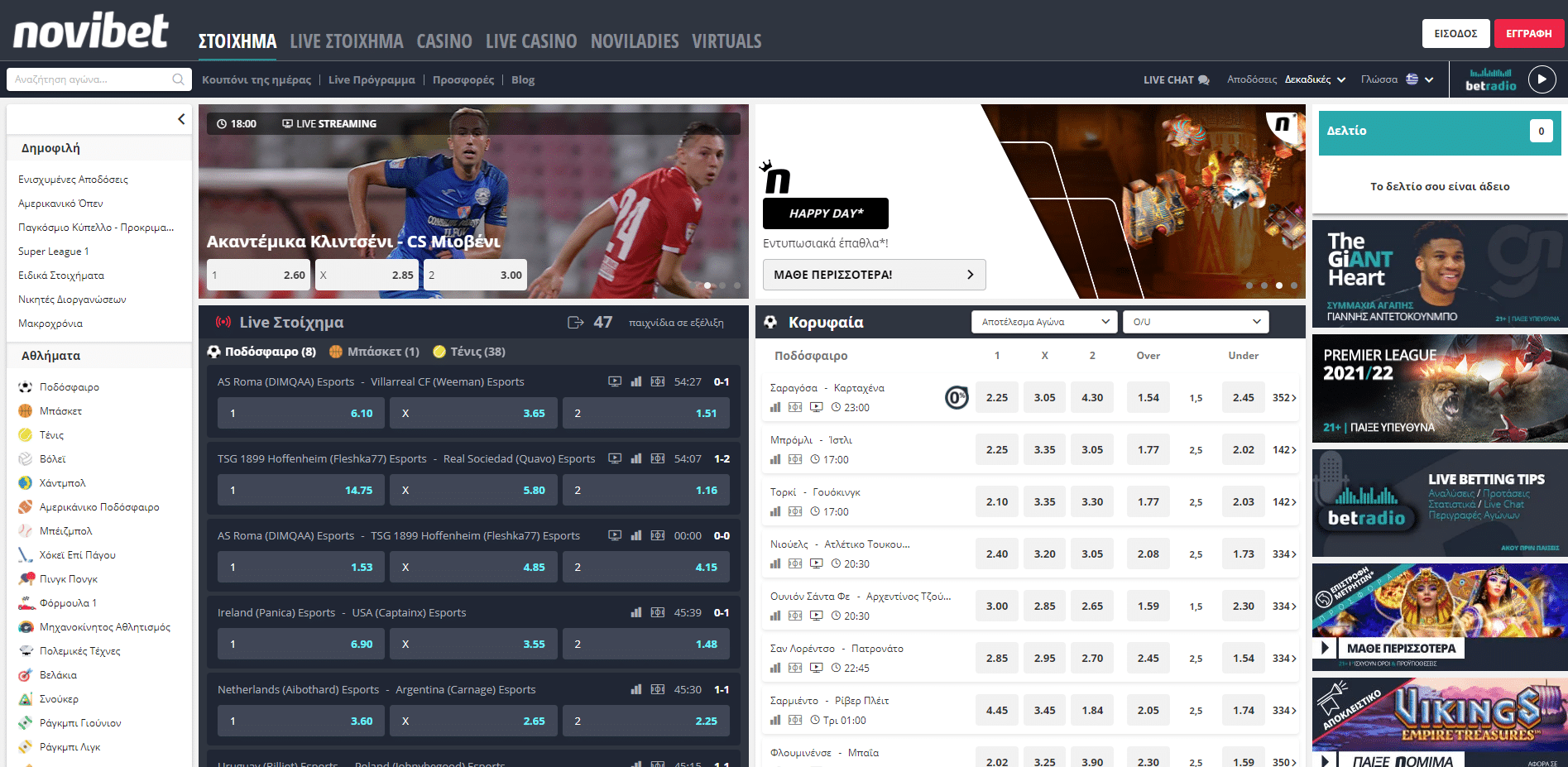Toggle odds 6.10 for AS Roma home win

click(x=301, y=413)
